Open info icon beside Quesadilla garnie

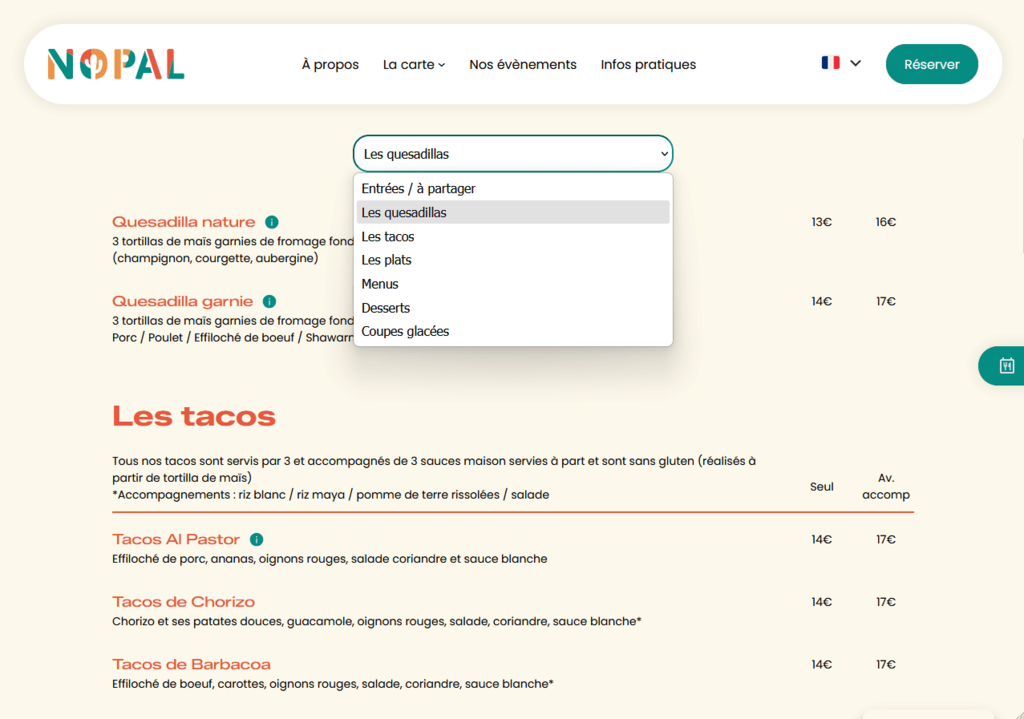269,301
